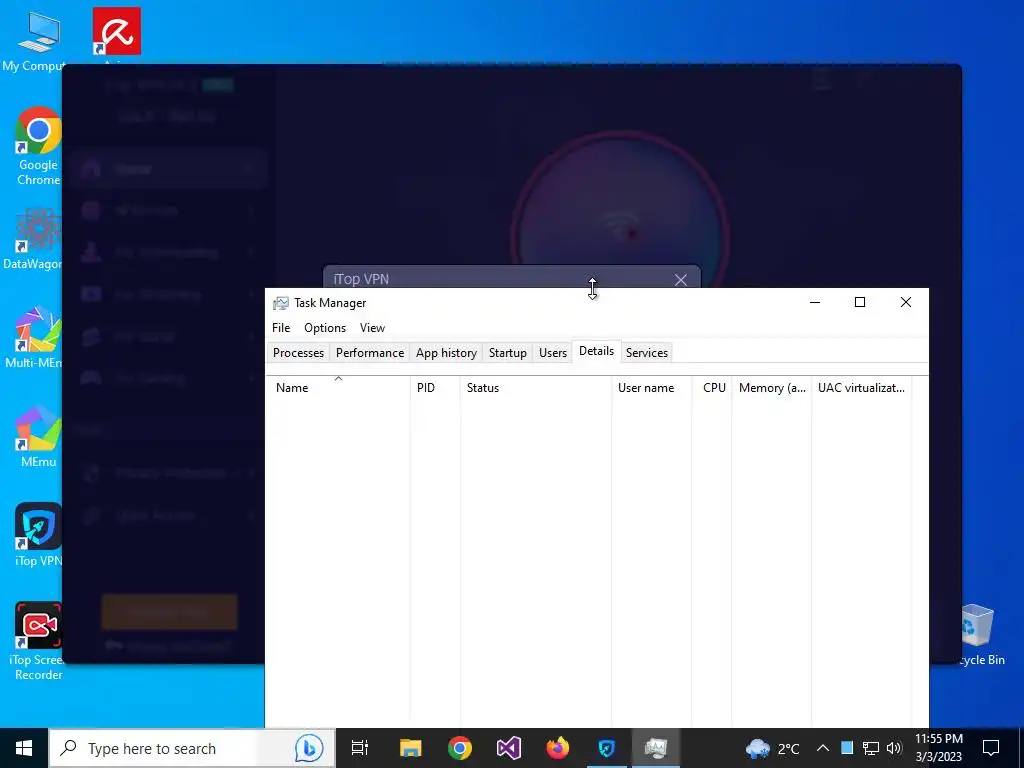
Task: Open the notification center icon
Action: point(991,748)
